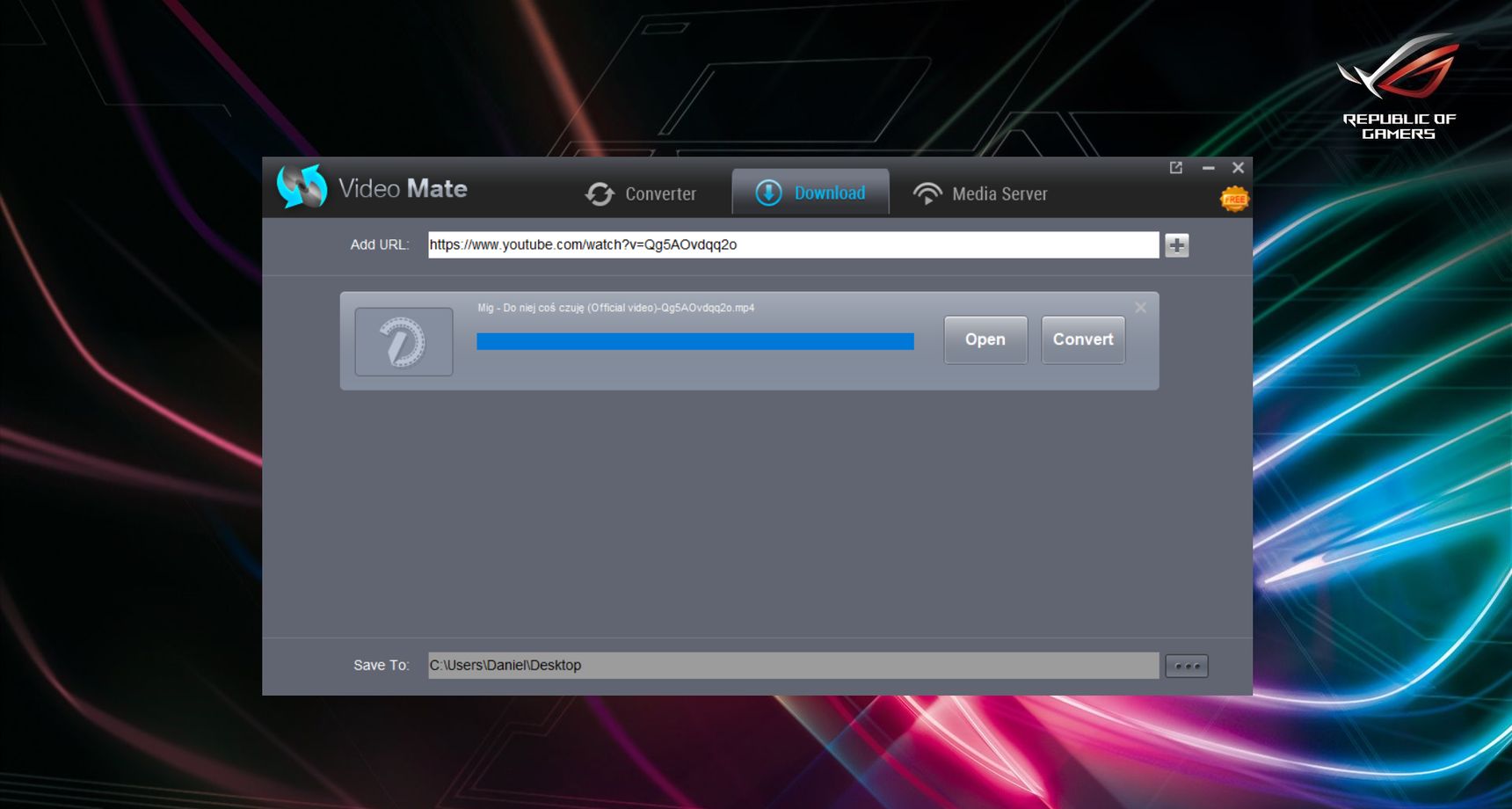Click the Add URL input field

tap(793, 244)
